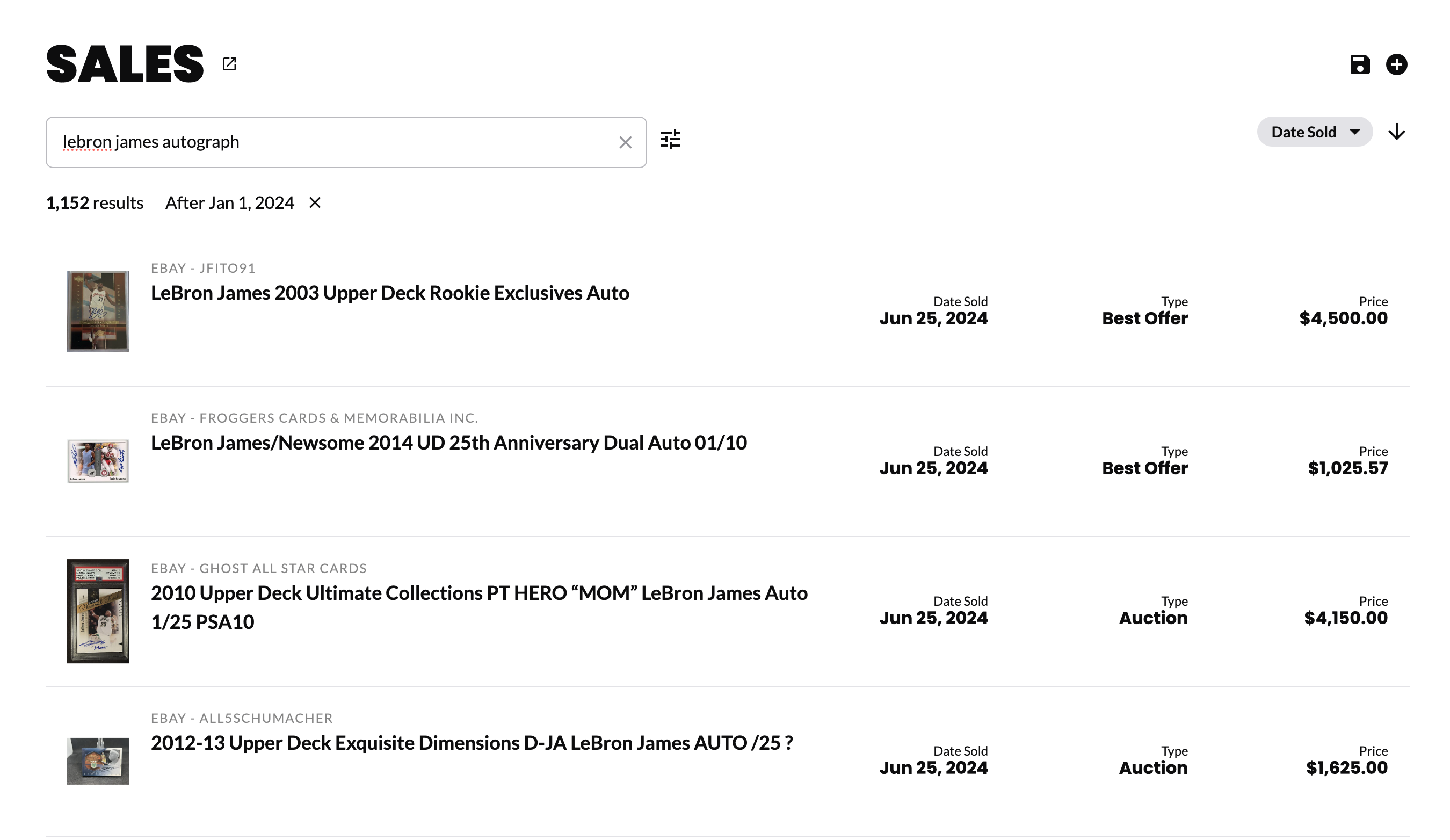Click the After Jan 1, 2024 filter label
The image size is (1450, 840).
(x=230, y=202)
